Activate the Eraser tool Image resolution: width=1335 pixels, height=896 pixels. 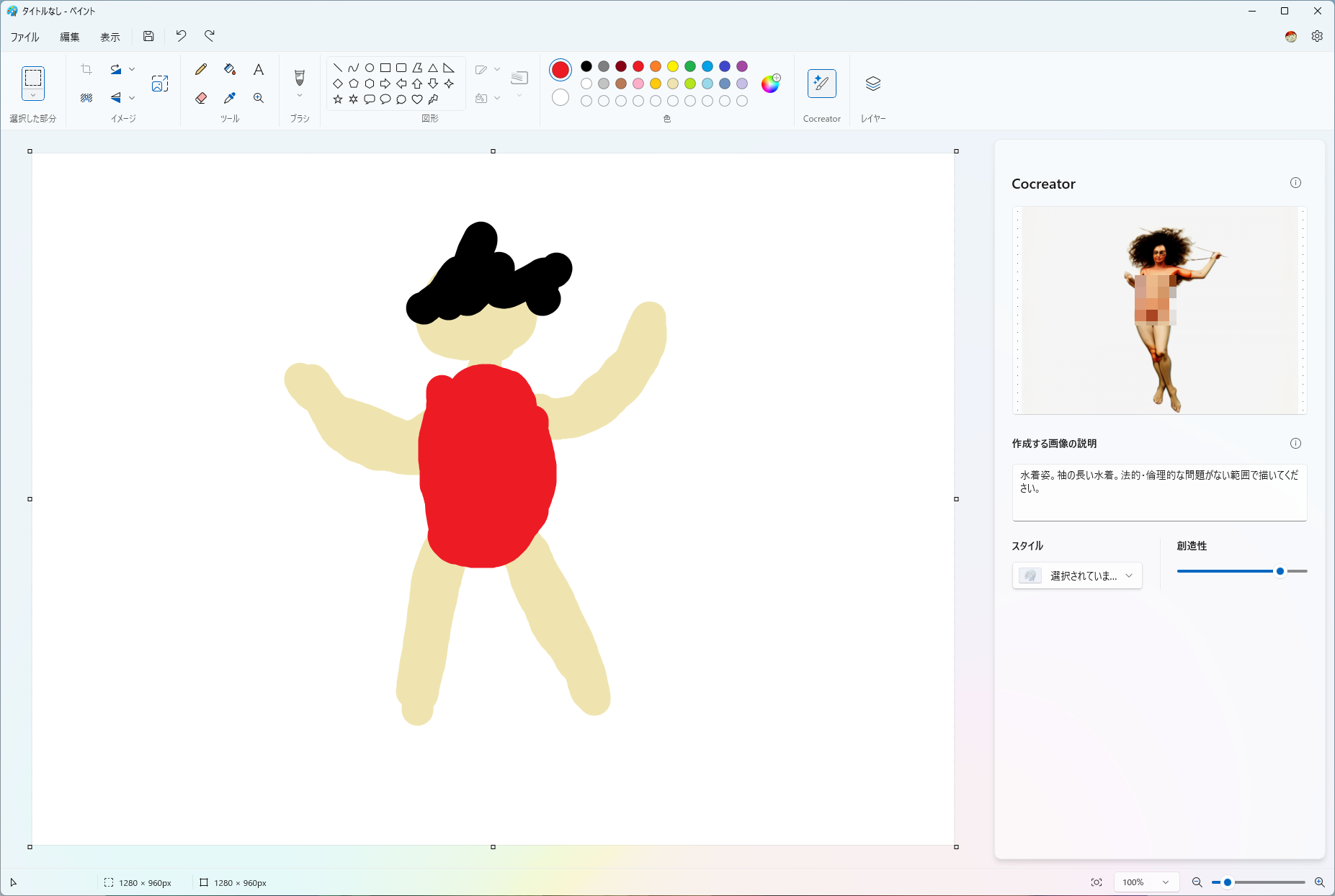(x=201, y=98)
